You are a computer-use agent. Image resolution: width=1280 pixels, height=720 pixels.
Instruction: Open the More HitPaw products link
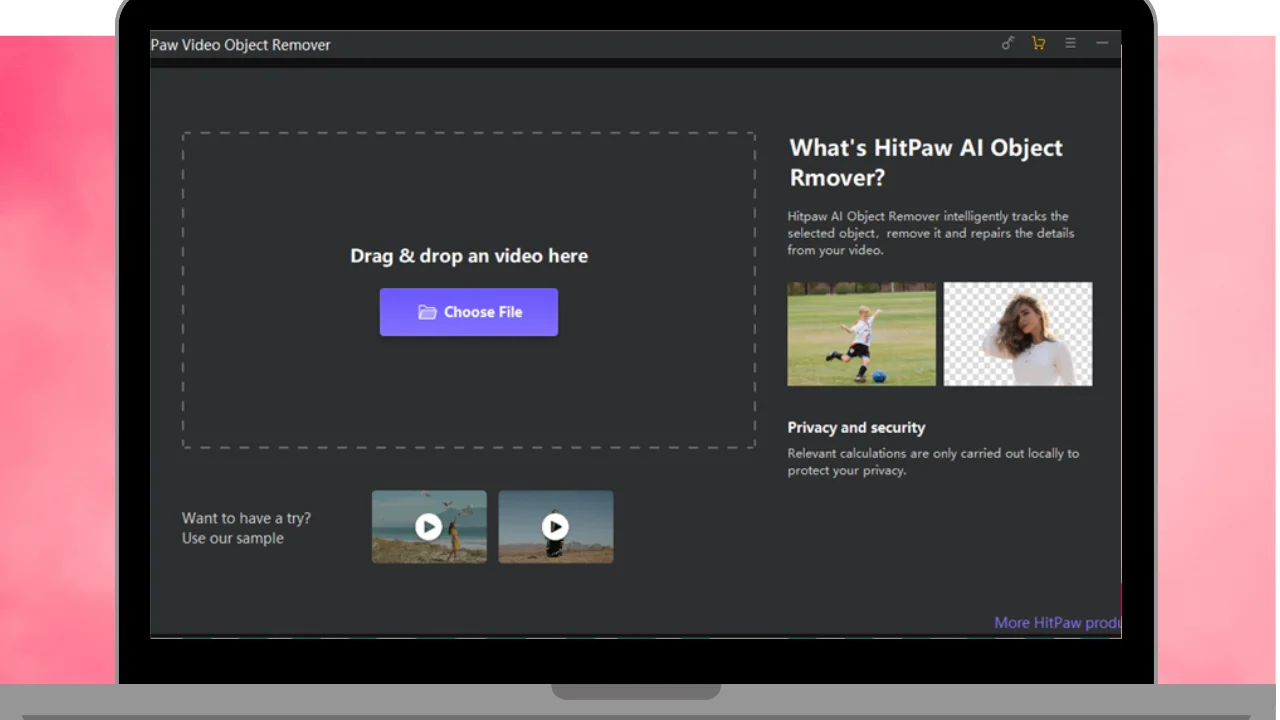[x=1057, y=622]
